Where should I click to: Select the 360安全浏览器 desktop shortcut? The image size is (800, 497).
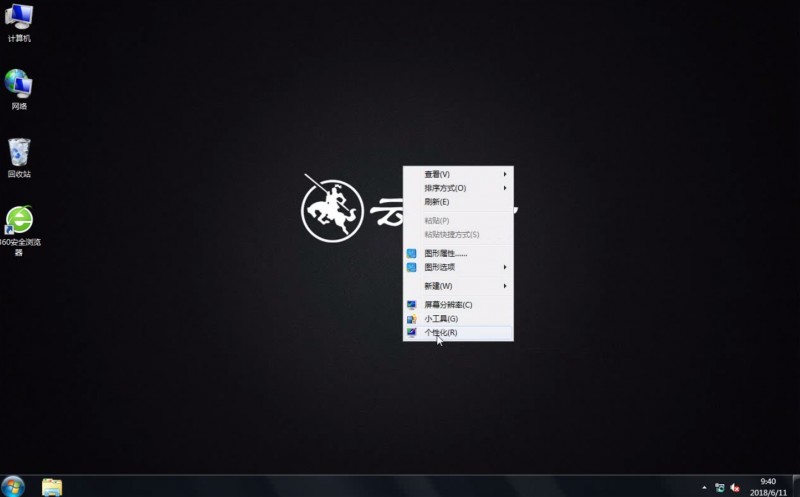click(x=19, y=231)
